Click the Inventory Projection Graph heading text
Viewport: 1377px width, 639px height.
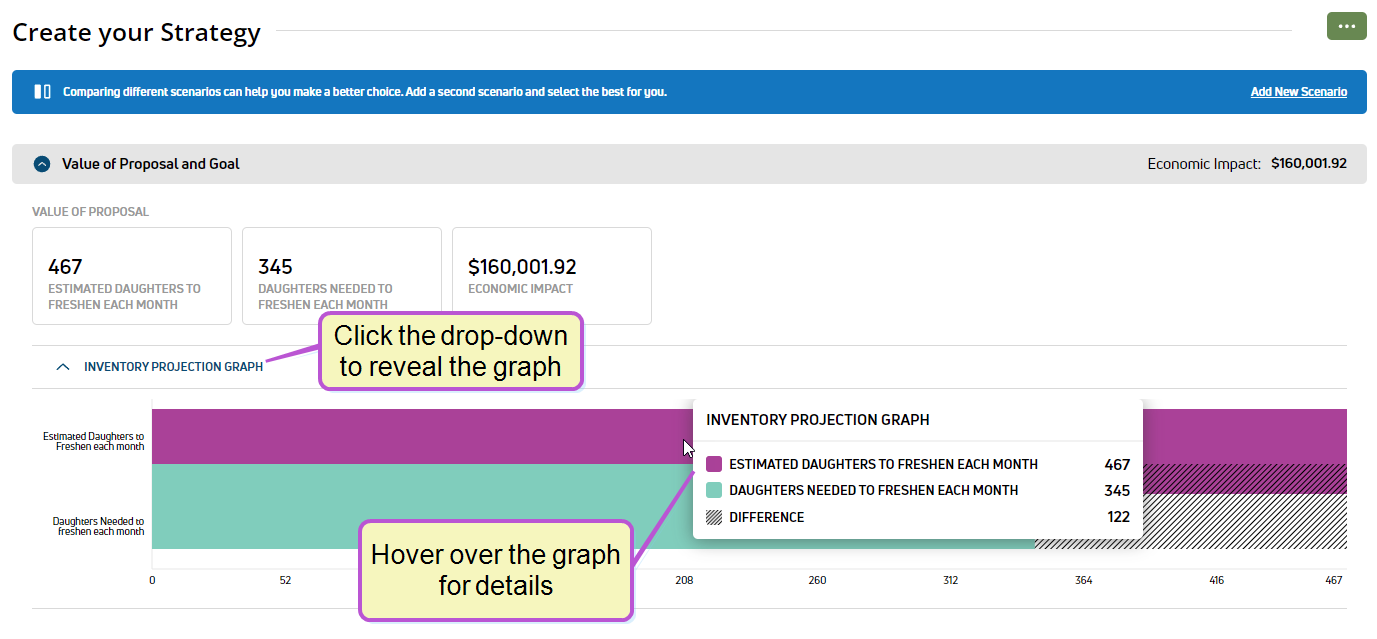[x=173, y=367]
